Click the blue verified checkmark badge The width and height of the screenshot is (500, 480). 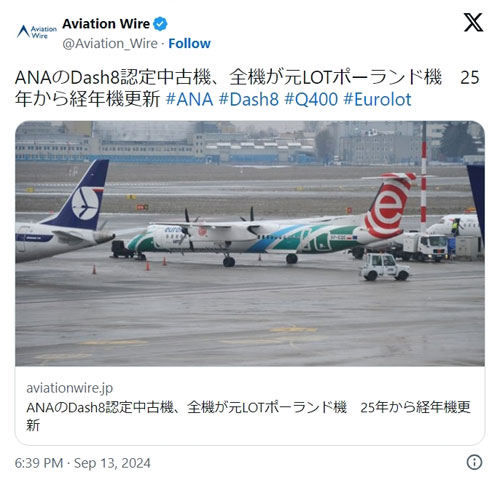[160, 24]
